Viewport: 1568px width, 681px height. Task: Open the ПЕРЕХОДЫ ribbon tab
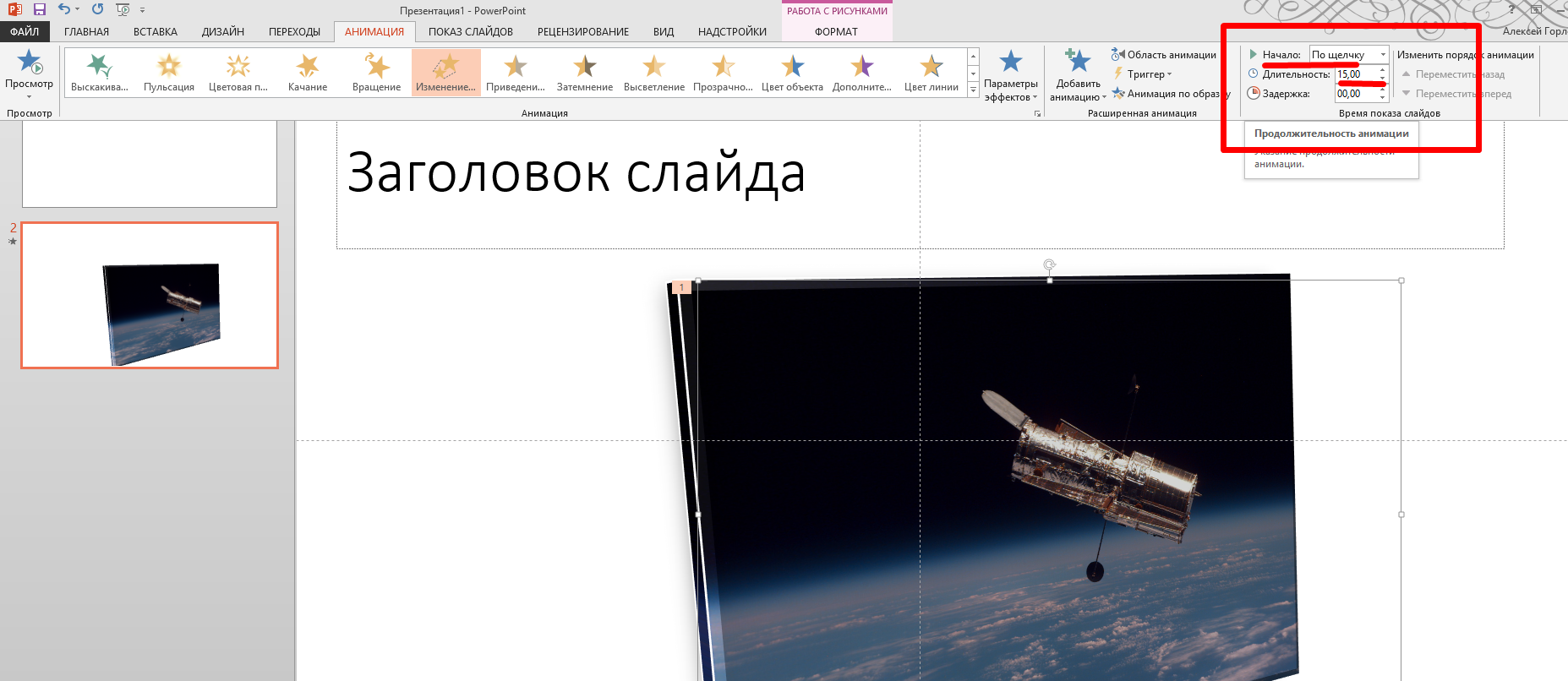[x=294, y=32]
